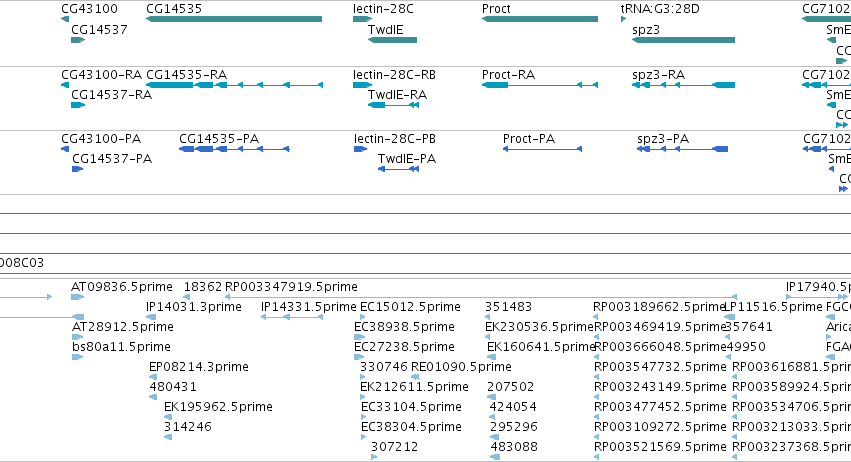Click the AT09836.5prime EST label
Image resolution: width=851 pixels, height=462 pixels.
(x=122, y=287)
